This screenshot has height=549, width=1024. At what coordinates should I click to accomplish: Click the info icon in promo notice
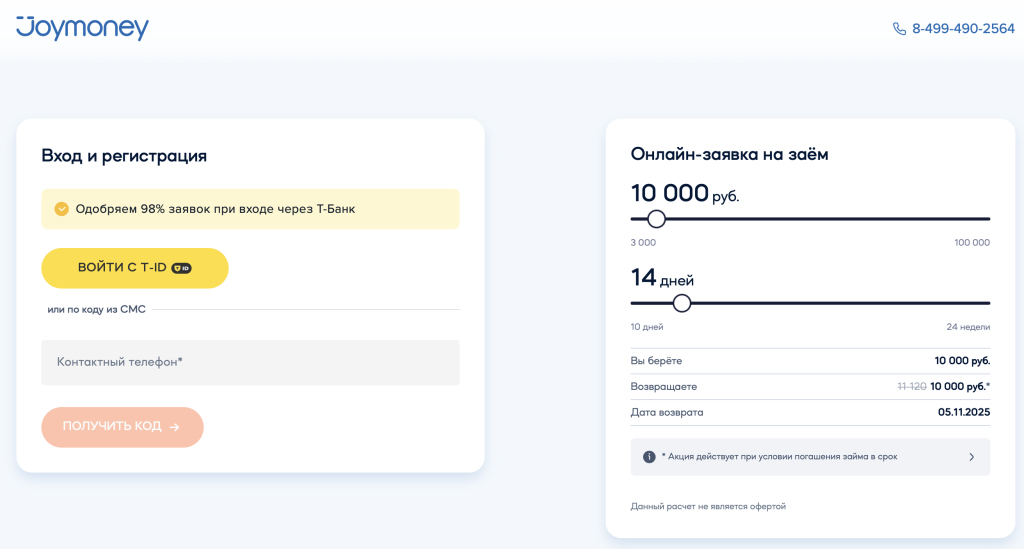[x=649, y=457]
